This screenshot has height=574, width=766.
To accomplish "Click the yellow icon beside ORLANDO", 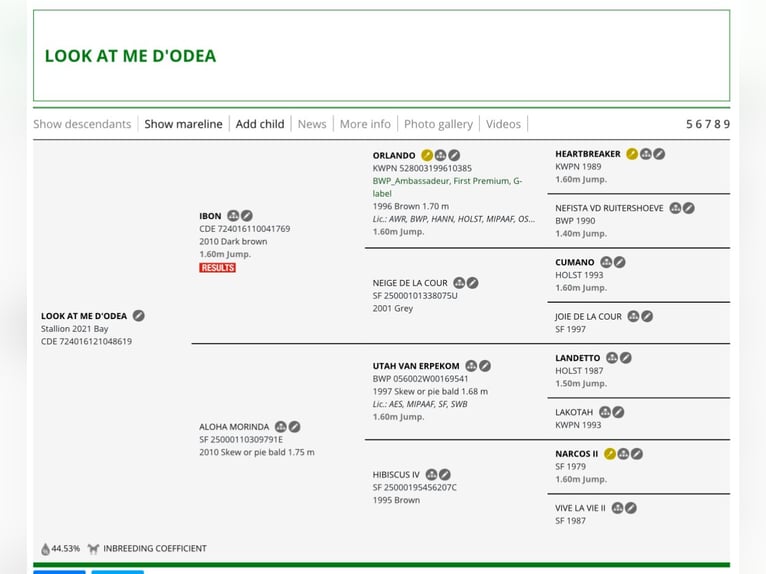I will [x=427, y=155].
